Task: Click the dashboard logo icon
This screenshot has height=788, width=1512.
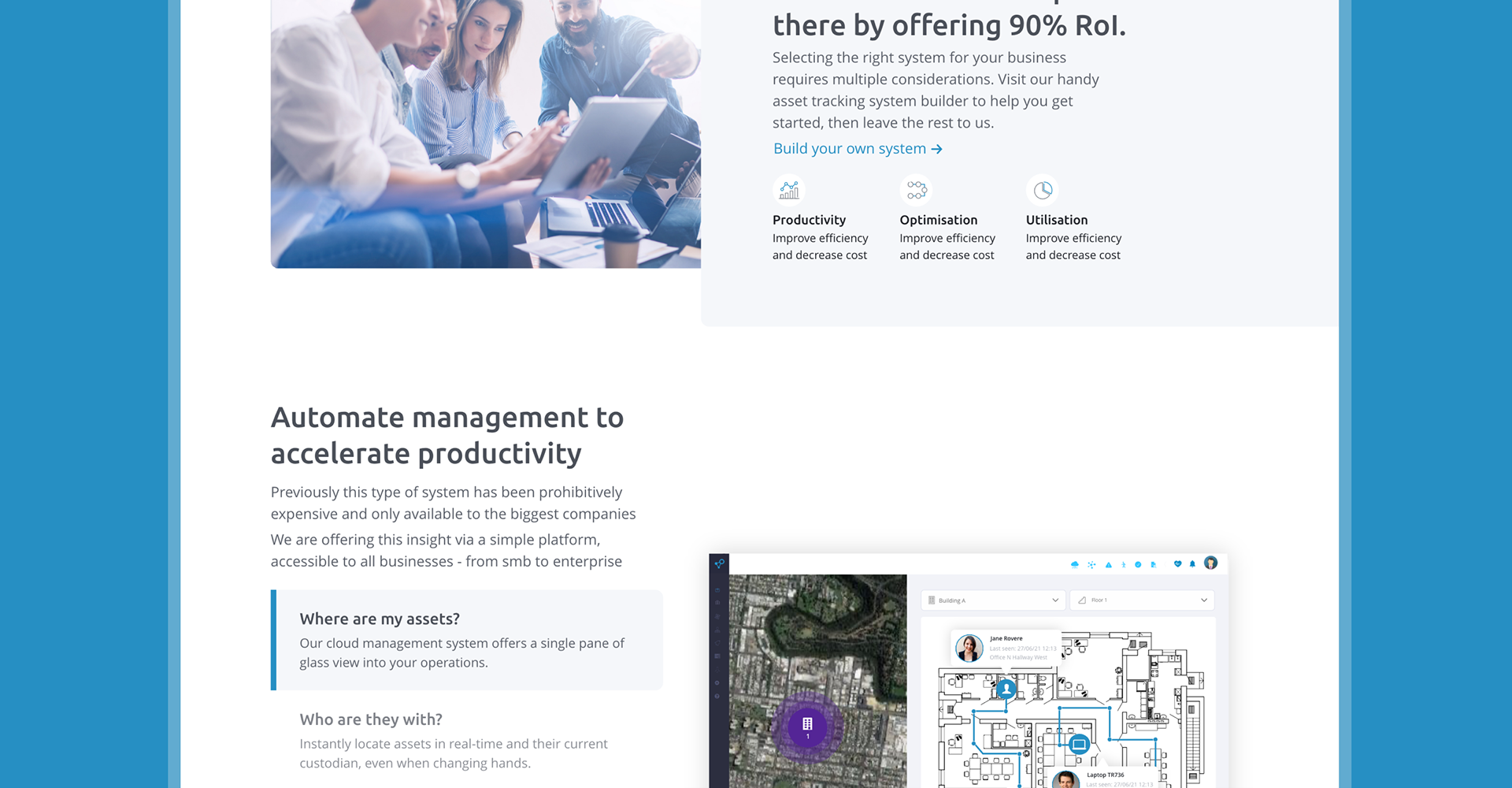Action: [719, 563]
